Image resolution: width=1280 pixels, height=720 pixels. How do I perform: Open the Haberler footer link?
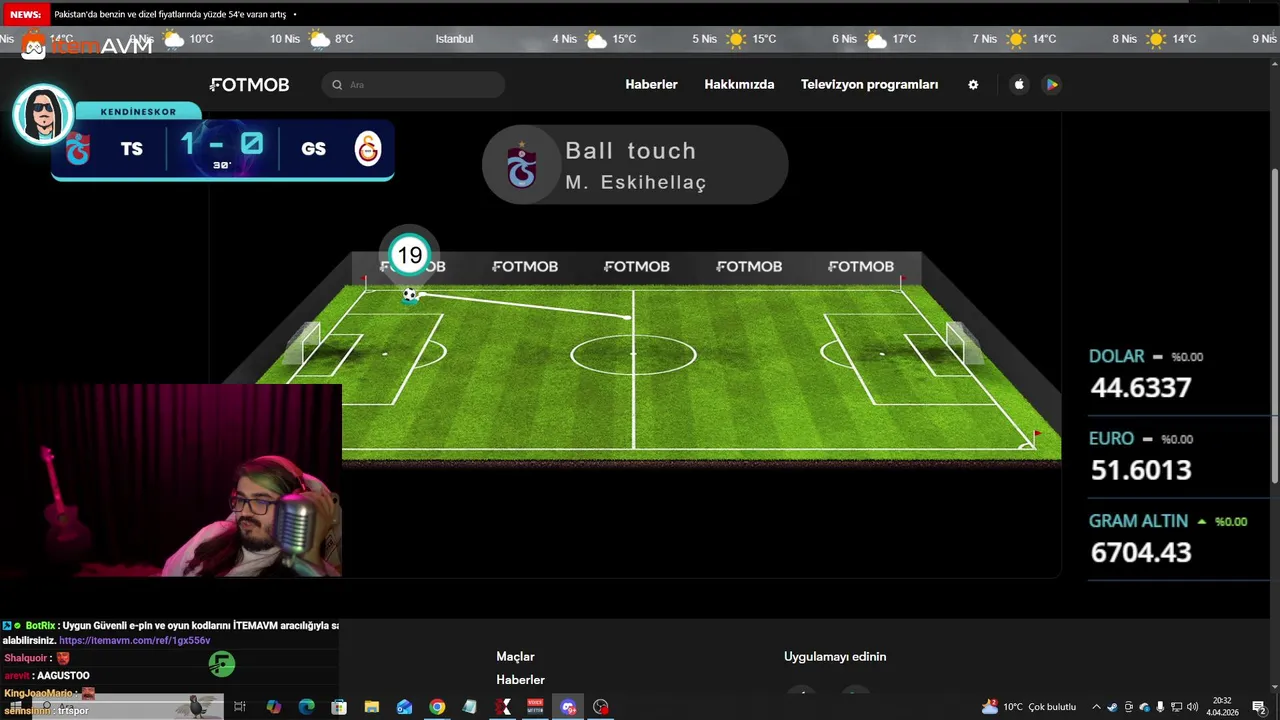click(520, 680)
